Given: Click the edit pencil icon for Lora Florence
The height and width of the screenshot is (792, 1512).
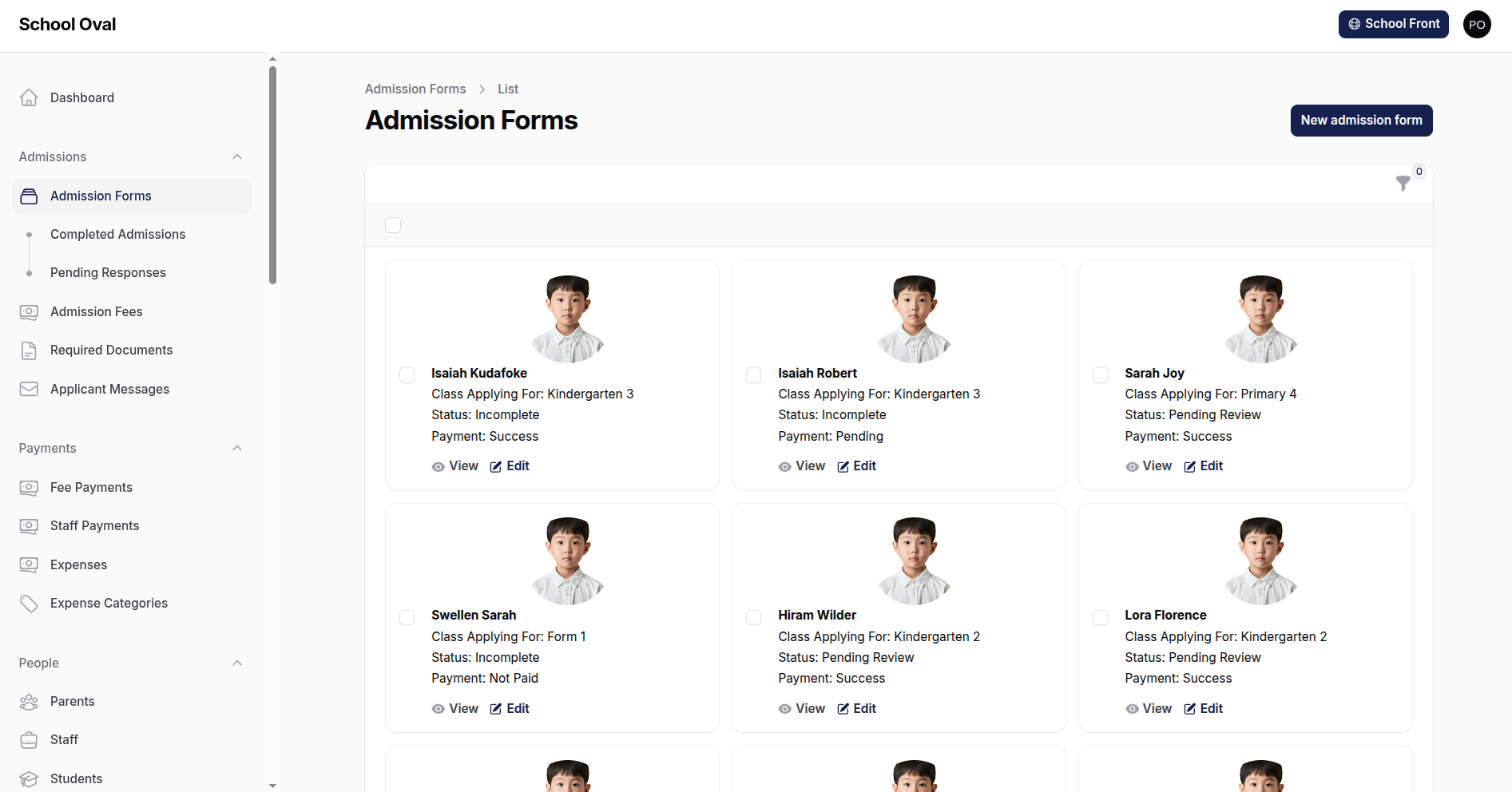Looking at the screenshot, I should [1189, 708].
